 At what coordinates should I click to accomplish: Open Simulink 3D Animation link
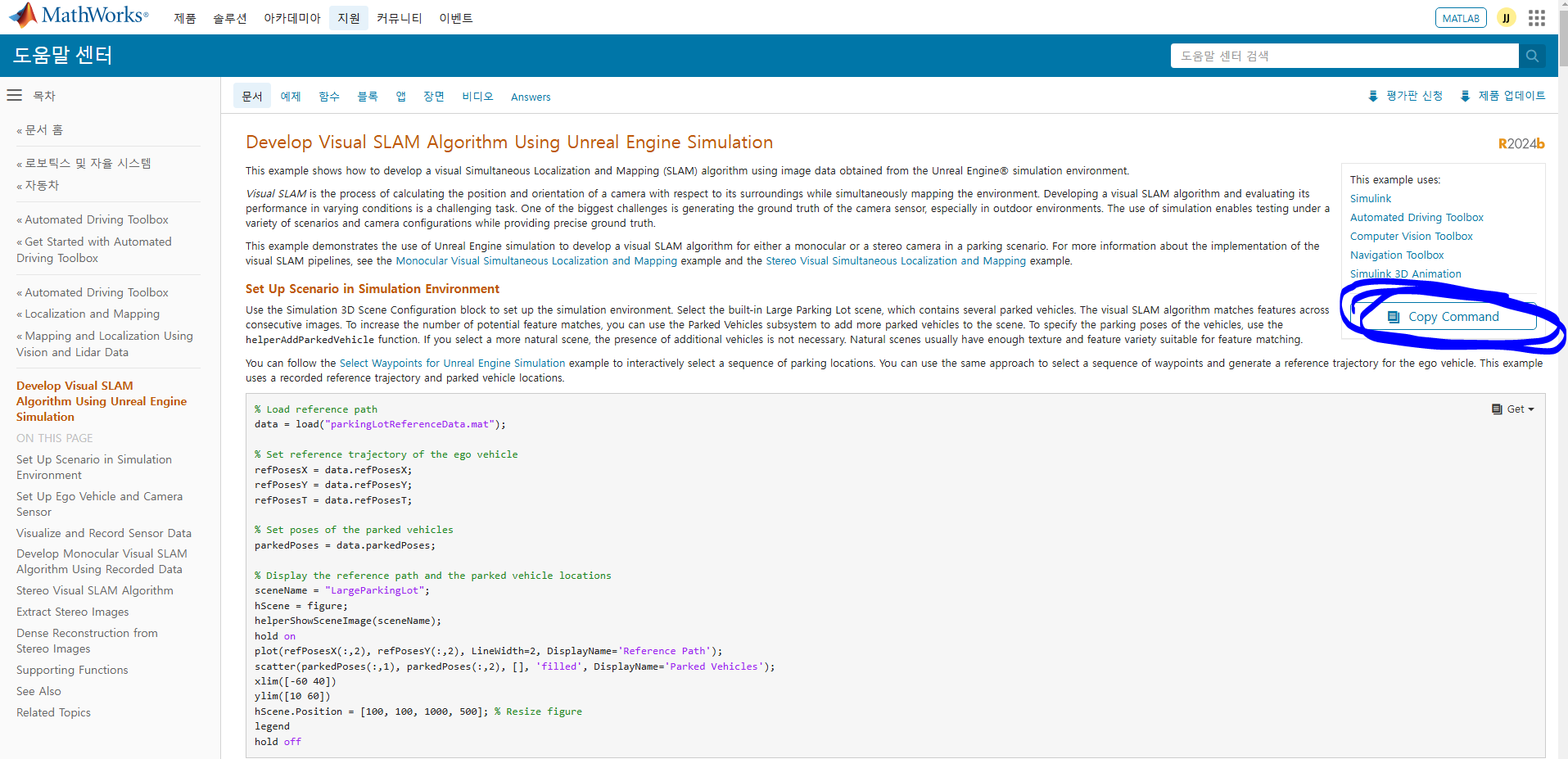[1405, 274]
